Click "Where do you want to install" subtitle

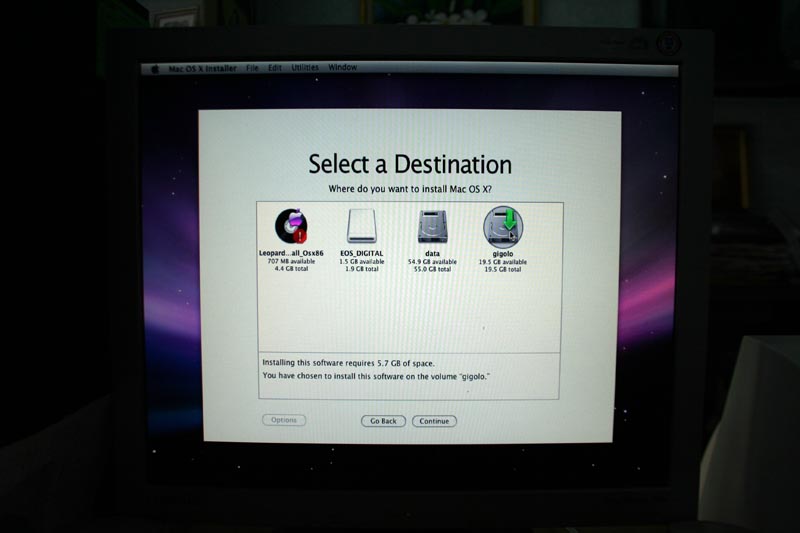tap(410, 189)
